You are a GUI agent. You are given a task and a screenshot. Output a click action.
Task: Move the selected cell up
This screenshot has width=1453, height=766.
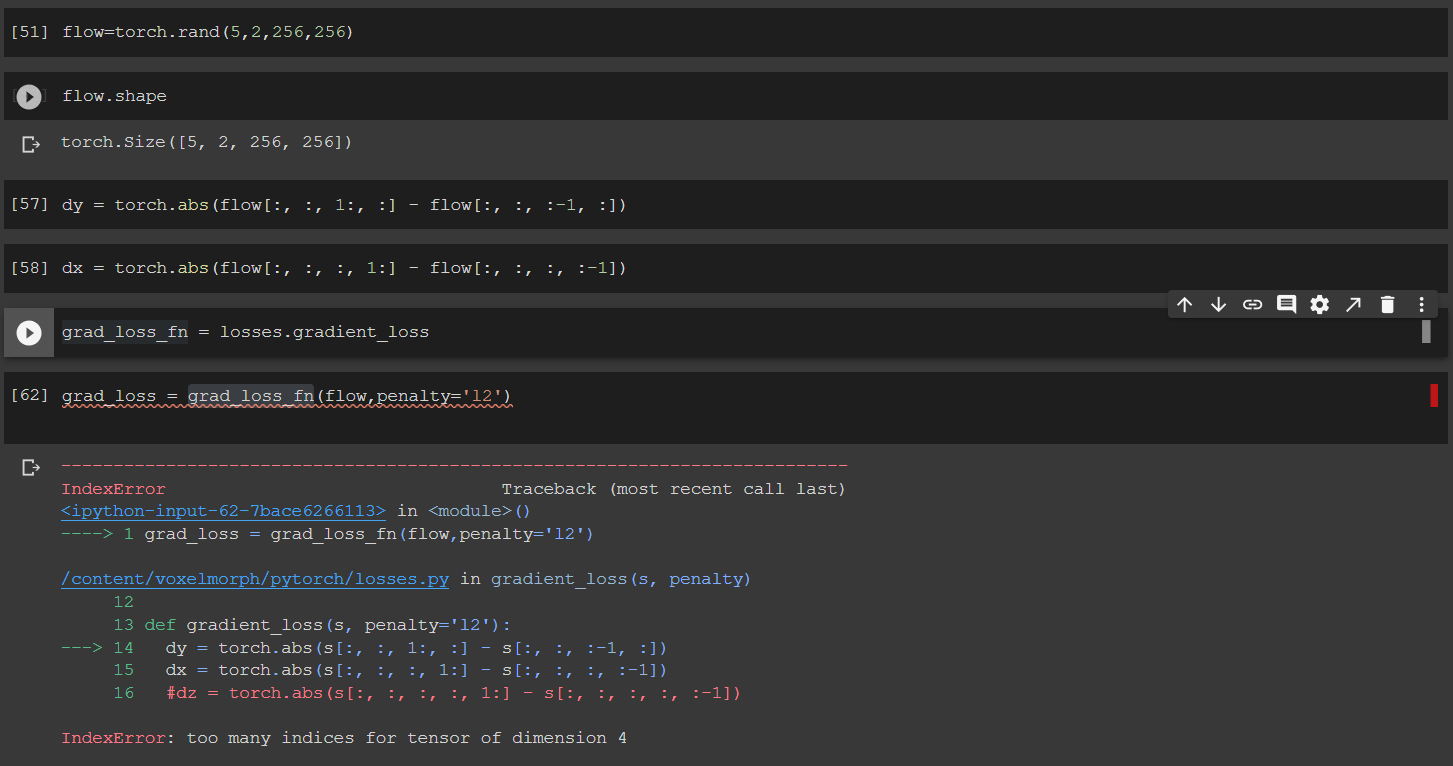(x=1184, y=304)
